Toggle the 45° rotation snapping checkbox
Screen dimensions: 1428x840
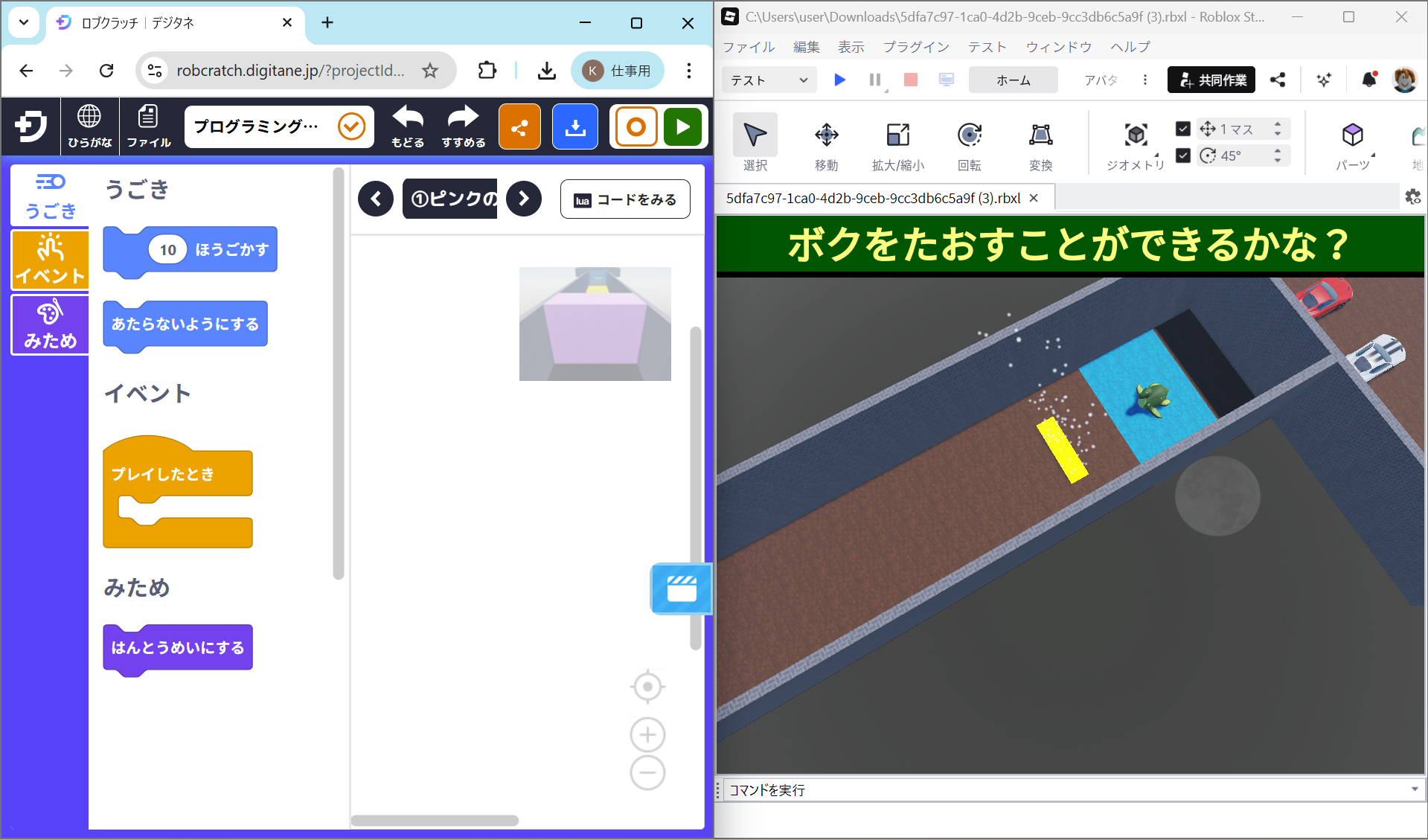(1182, 156)
